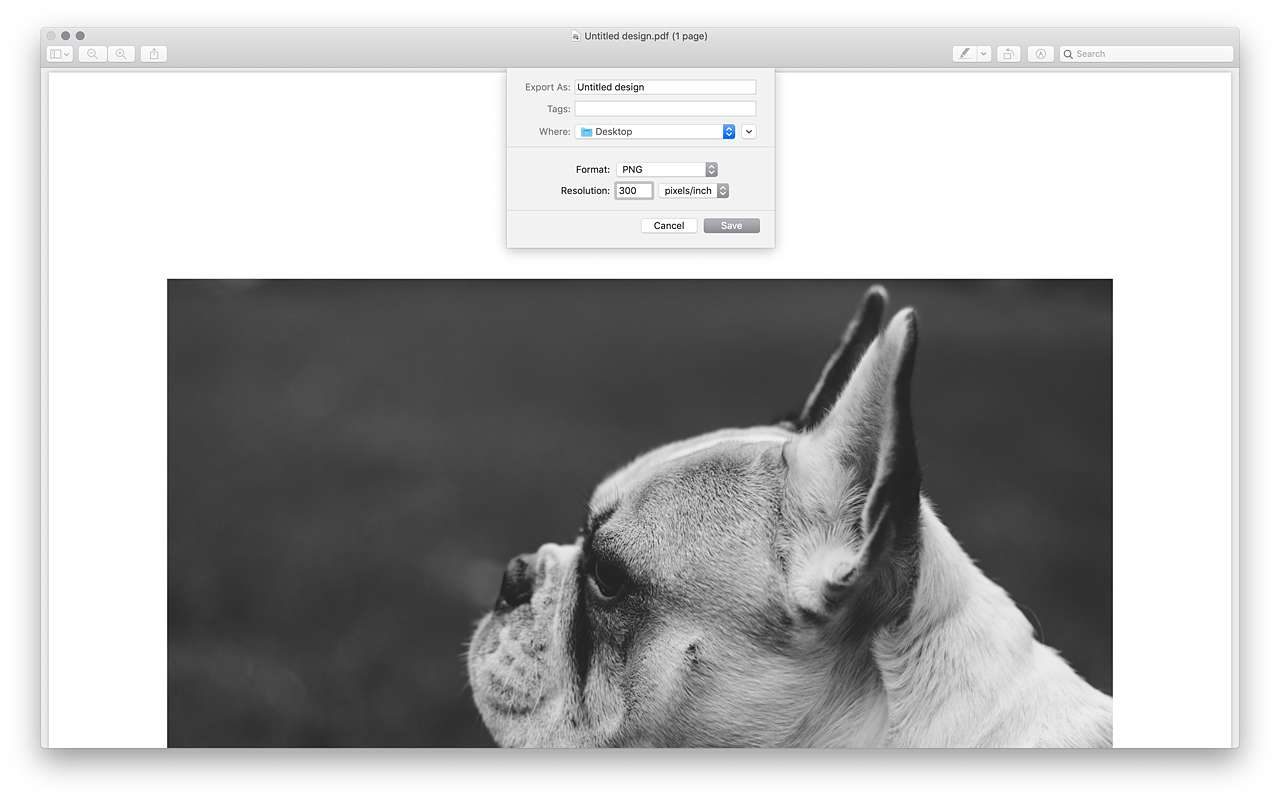Image resolution: width=1280 pixels, height=802 pixels.
Task: Click the share toolbar icon
Action: [x=154, y=54]
